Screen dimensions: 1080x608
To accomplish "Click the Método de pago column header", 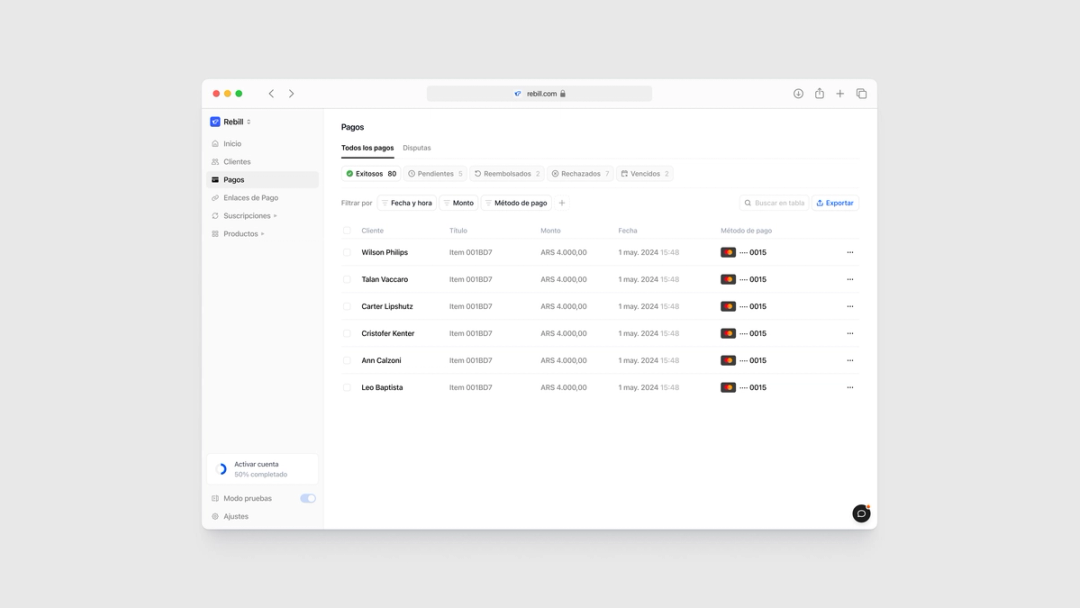I will [x=746, y=231].
